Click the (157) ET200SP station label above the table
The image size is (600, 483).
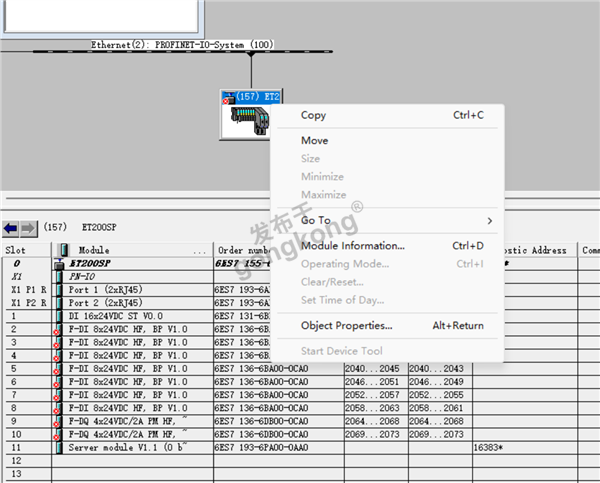pos(80,227)
